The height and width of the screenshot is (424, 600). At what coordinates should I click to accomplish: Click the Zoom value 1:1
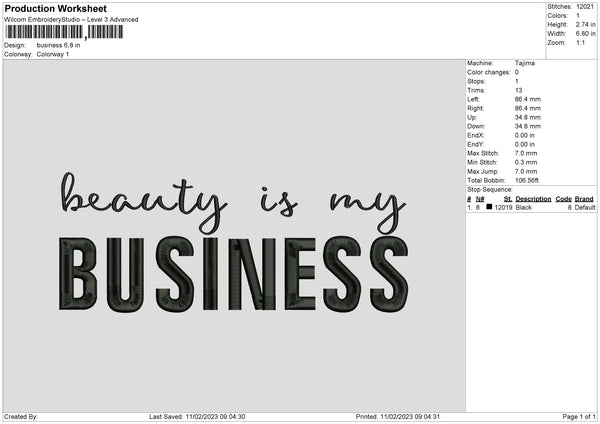coord(580,42)
